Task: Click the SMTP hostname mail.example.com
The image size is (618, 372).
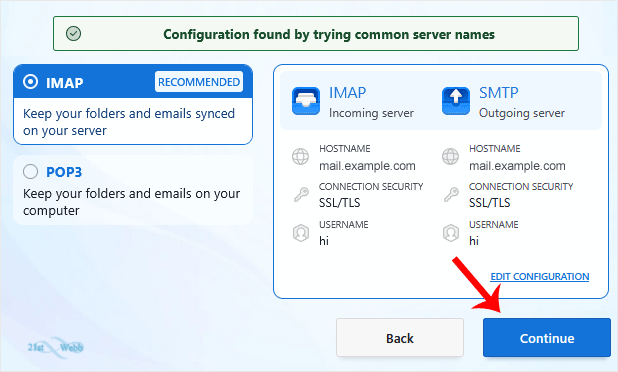Action: [x=517, y=166]
